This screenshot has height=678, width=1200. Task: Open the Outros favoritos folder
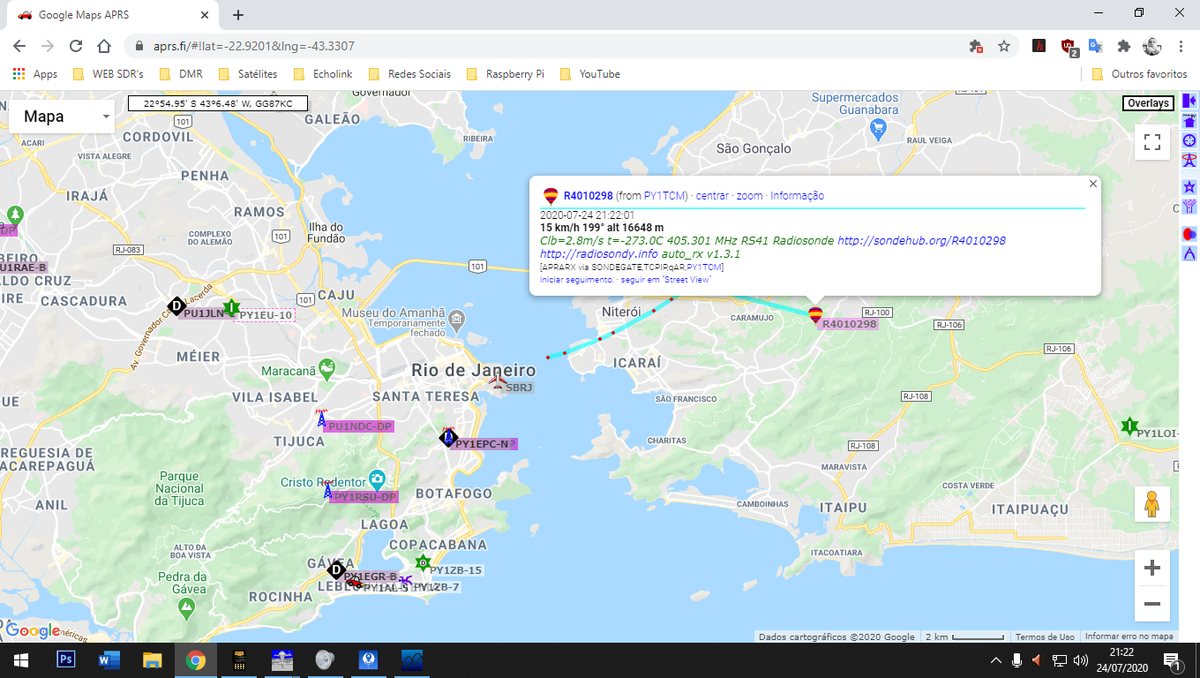1139,74
